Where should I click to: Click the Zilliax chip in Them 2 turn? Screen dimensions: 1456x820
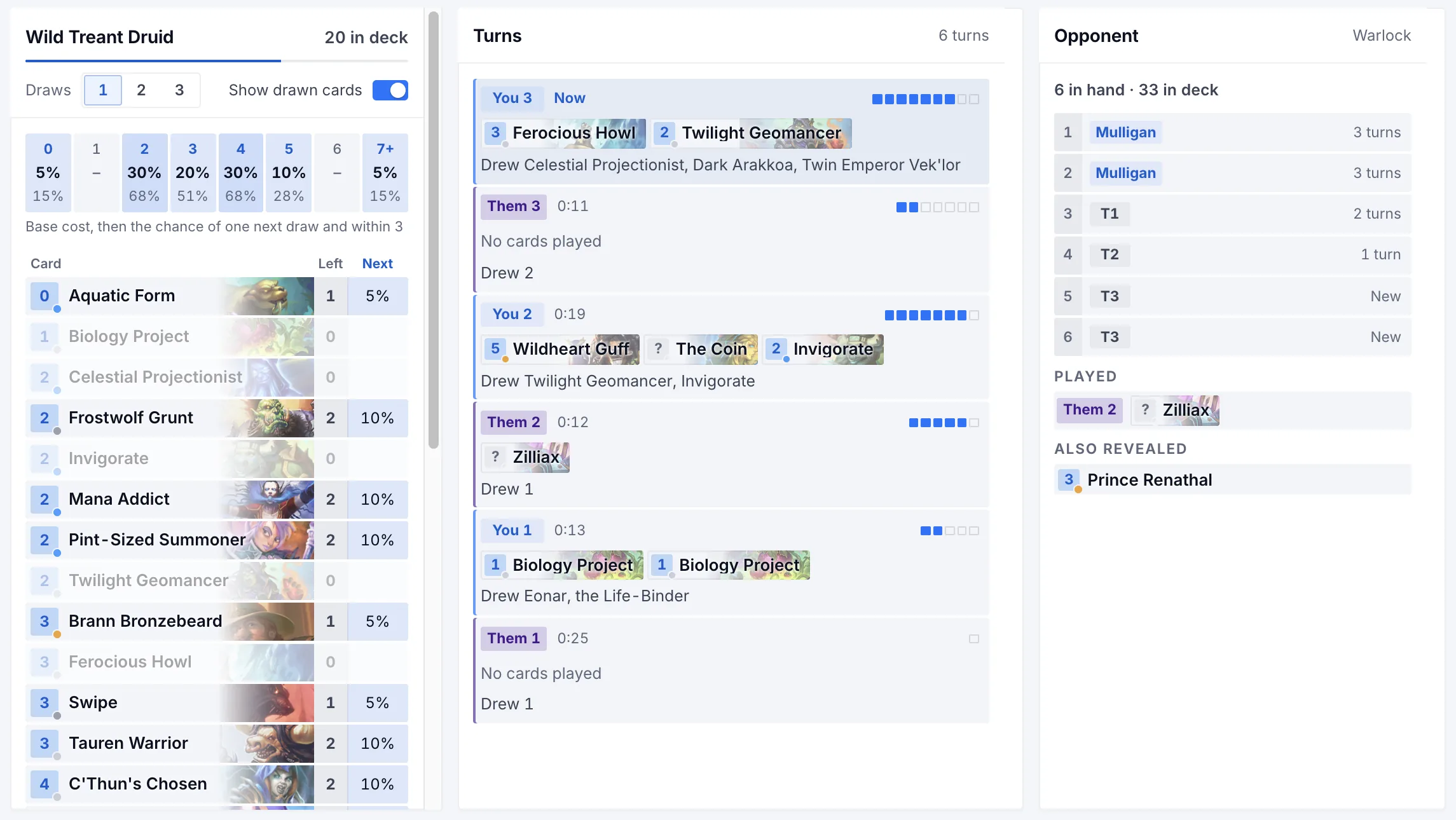[x=525, y=457]
